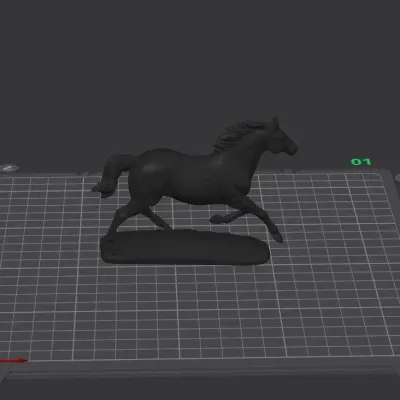The height and width of the screenshot is (400, 400).
Task: Click the horse's ear
Action: click(x=275, y=122)
